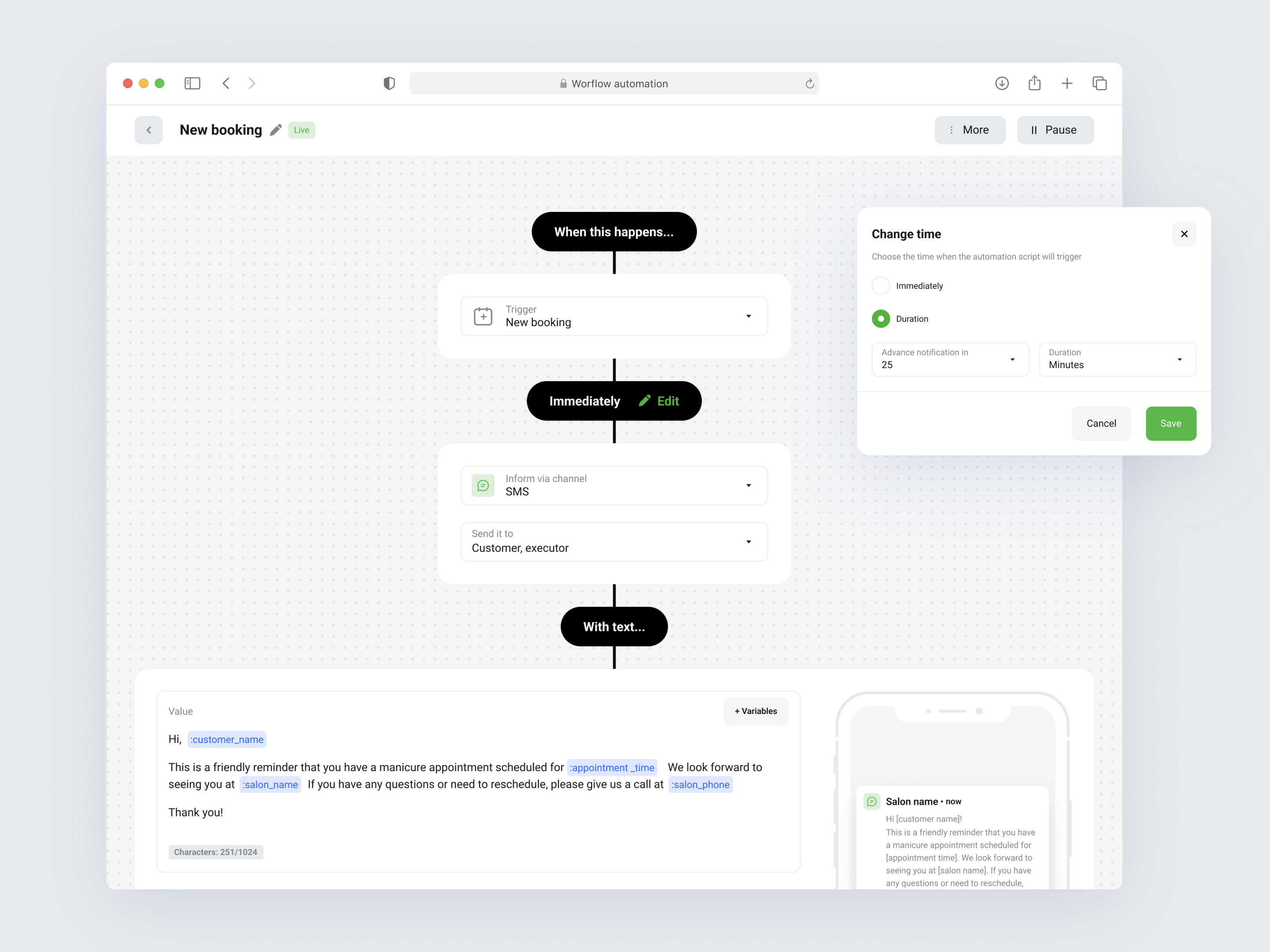Click the + Variables button
Viewport: 1270px width, 952px height.
[756, 711]
